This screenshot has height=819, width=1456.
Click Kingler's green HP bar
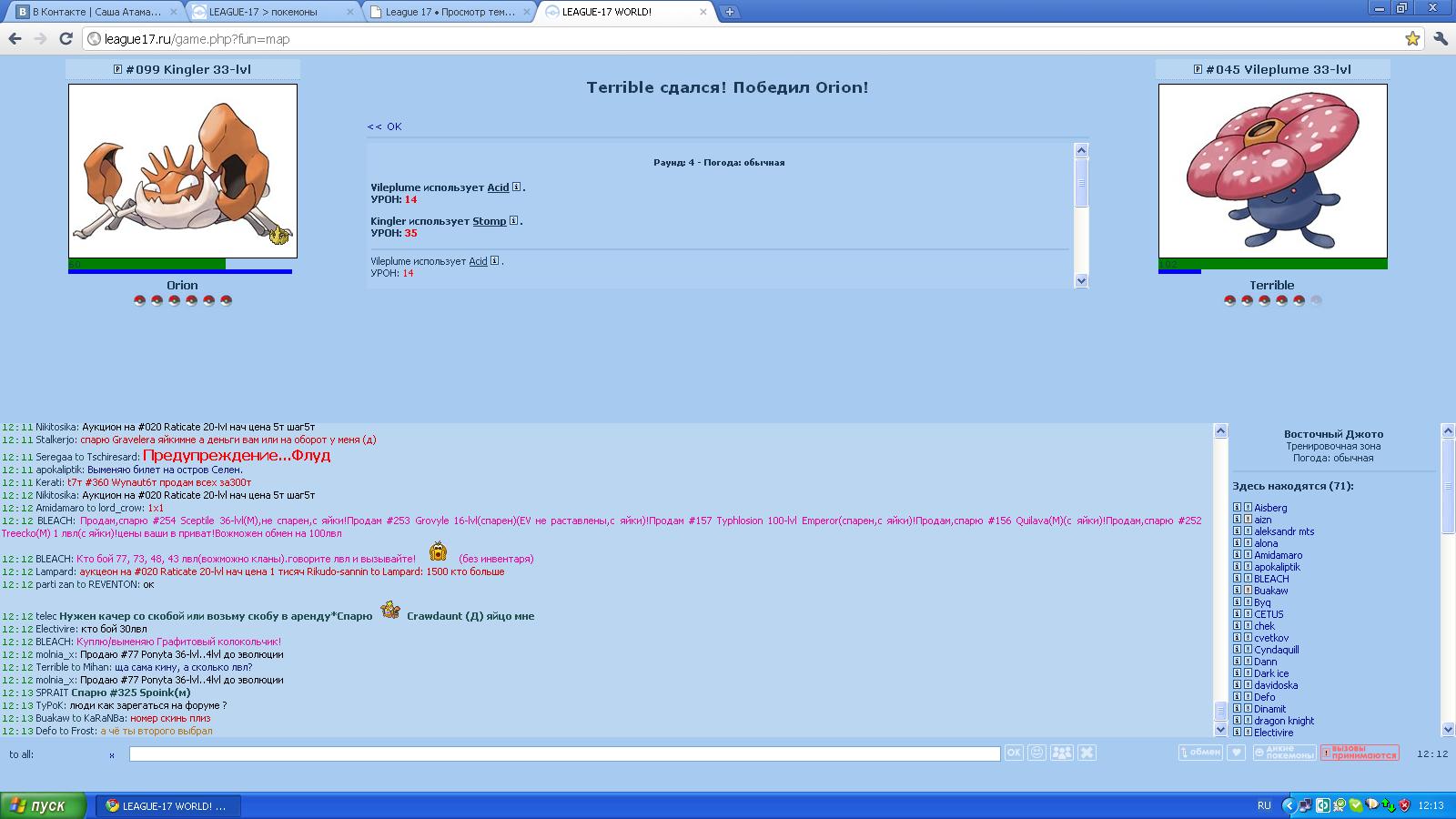tap(147, 264)
